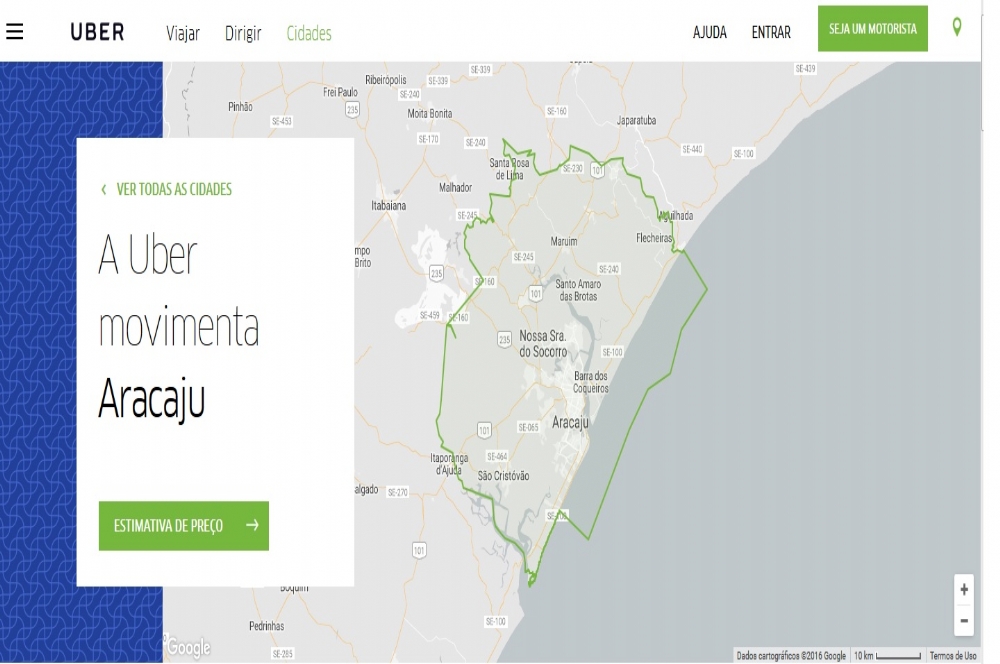Image resolution: width=1000 pixels, height=664 pixels.
Task: Select the Cidades menu item
Action: [309, 33]
